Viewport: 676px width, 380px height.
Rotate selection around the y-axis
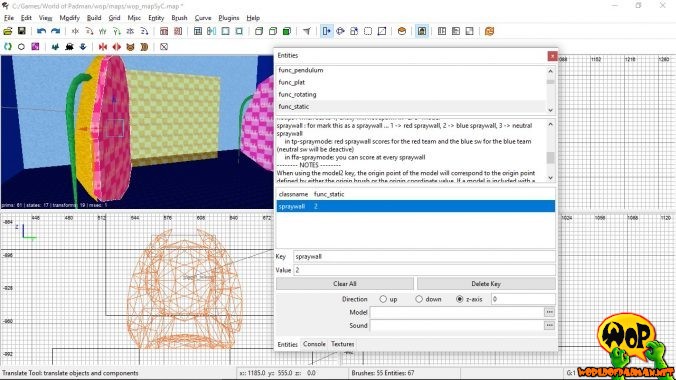[x=116, y=31]
